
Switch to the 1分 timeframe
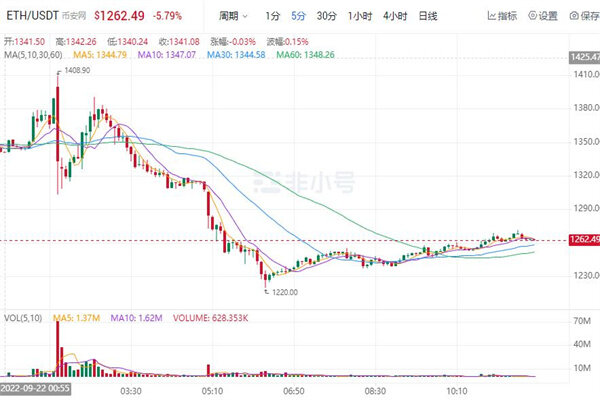273,16
